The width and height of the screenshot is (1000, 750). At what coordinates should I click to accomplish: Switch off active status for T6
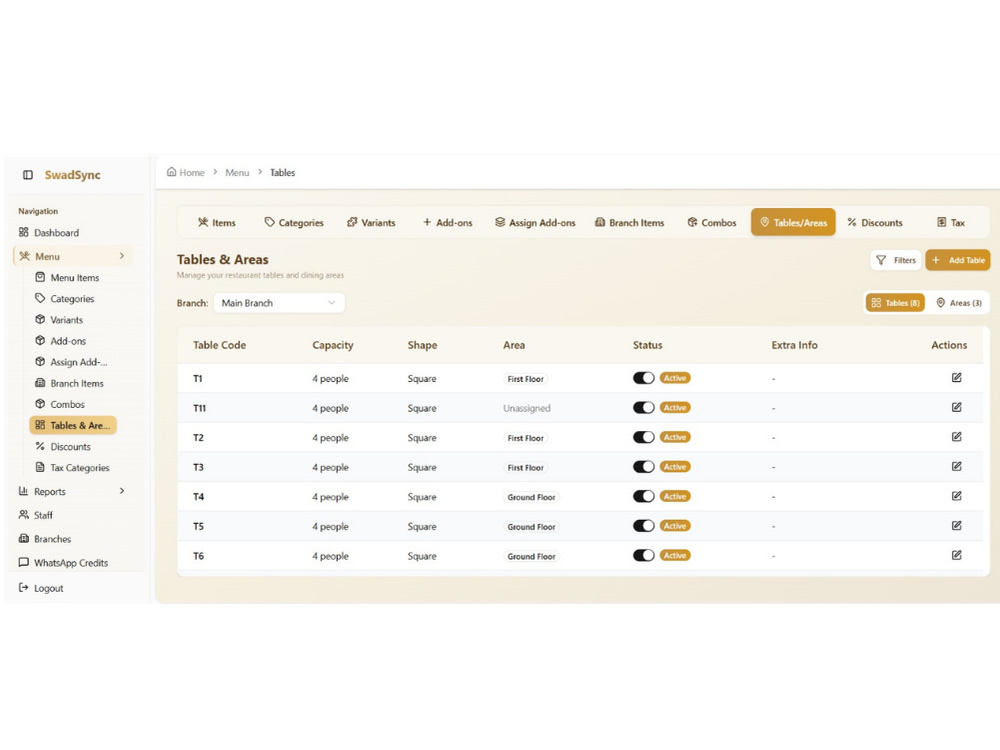coord(643,555)
